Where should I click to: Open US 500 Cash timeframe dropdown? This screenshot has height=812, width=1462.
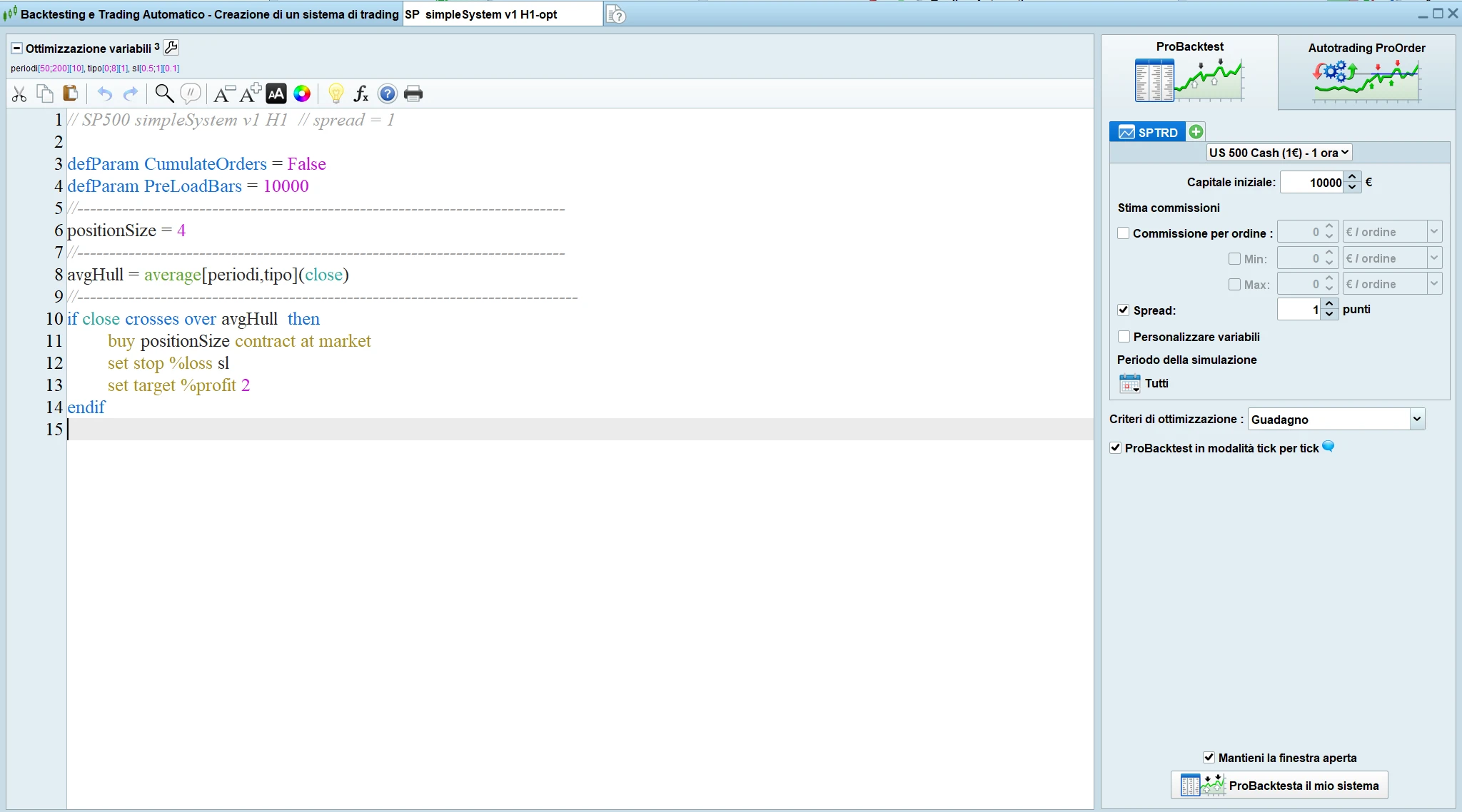1279,153
